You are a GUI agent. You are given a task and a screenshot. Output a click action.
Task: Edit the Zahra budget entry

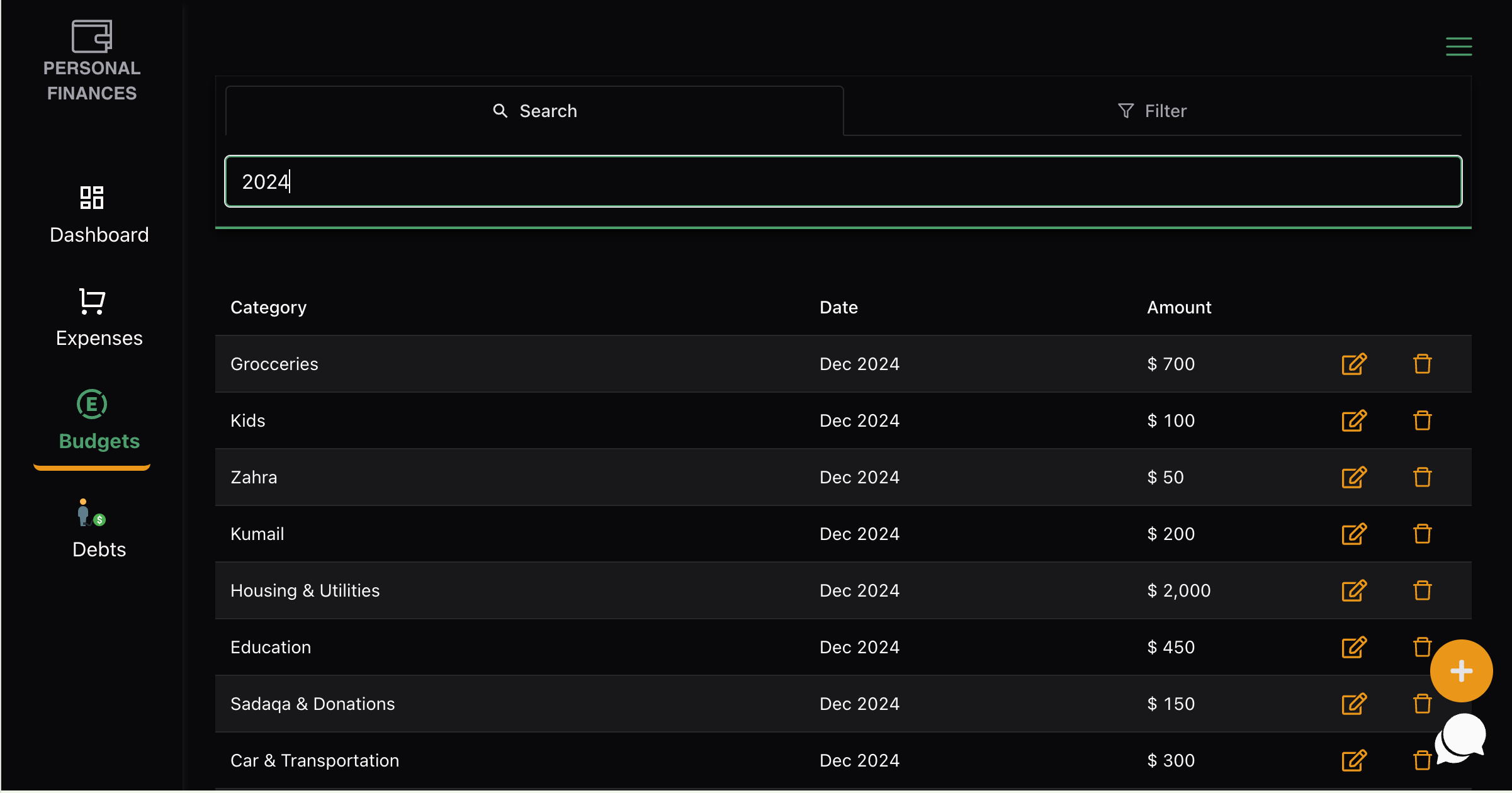tap(1353, 477)
